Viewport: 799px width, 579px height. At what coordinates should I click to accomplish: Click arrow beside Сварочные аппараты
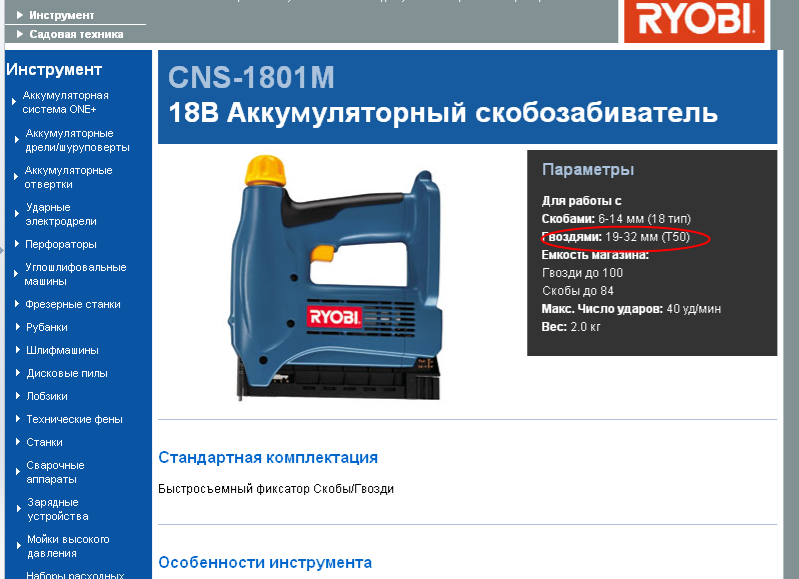(x=17, y=472)
